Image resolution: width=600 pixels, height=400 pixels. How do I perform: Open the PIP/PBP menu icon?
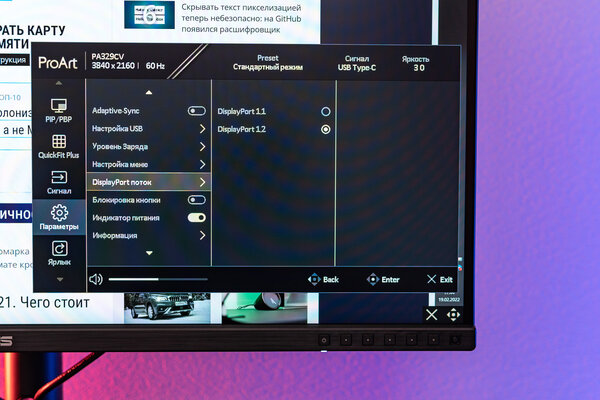59,106
